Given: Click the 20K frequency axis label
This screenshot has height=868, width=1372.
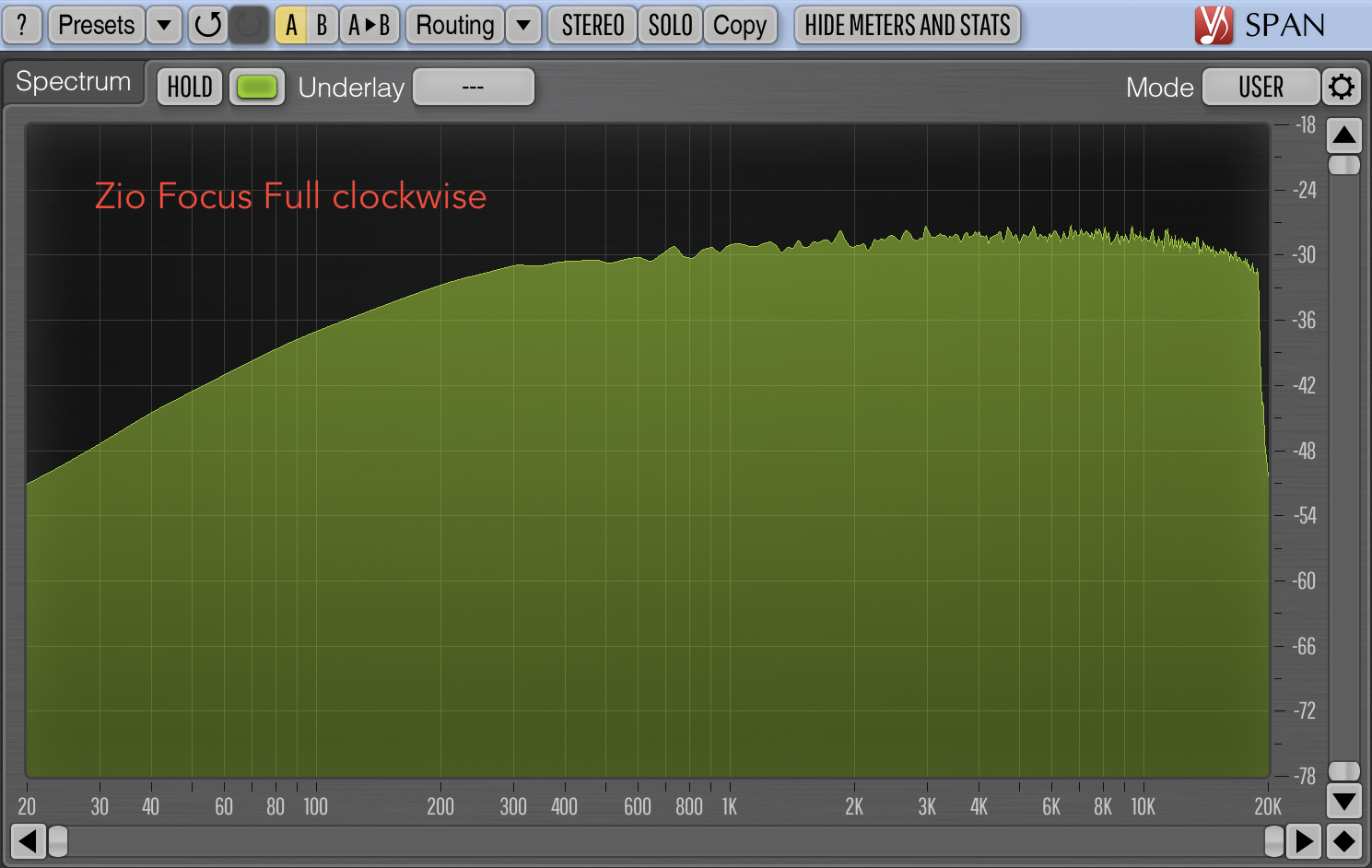Looking at the screenshot, I should coord(1268,807).
